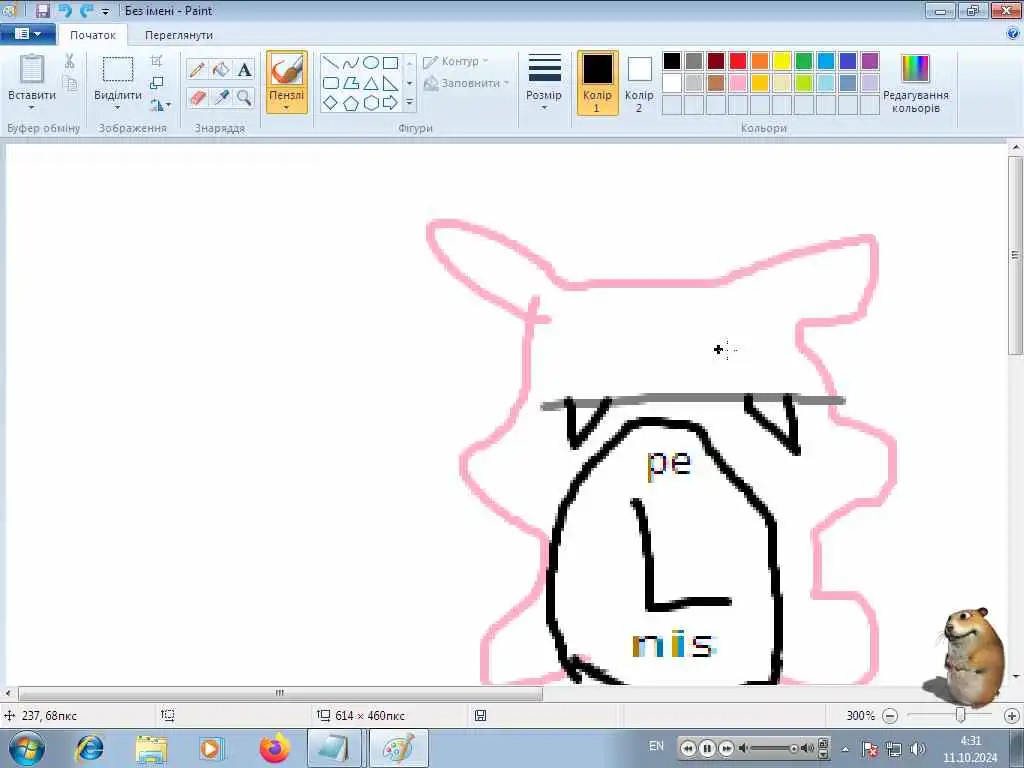Choose the Hexagon shape
The width and height of the screenshot is (1024, 768).
pyautogui.click(x=371, y=103)
